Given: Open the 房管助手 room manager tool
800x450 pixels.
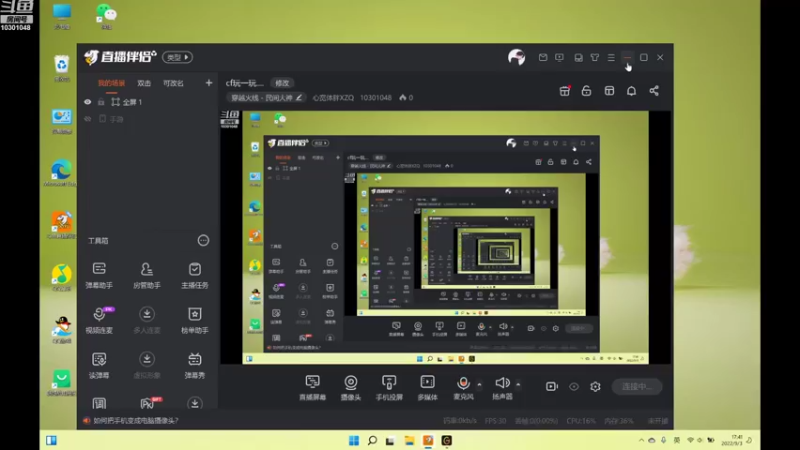Looking at the screenshot, I should (147, 275).
